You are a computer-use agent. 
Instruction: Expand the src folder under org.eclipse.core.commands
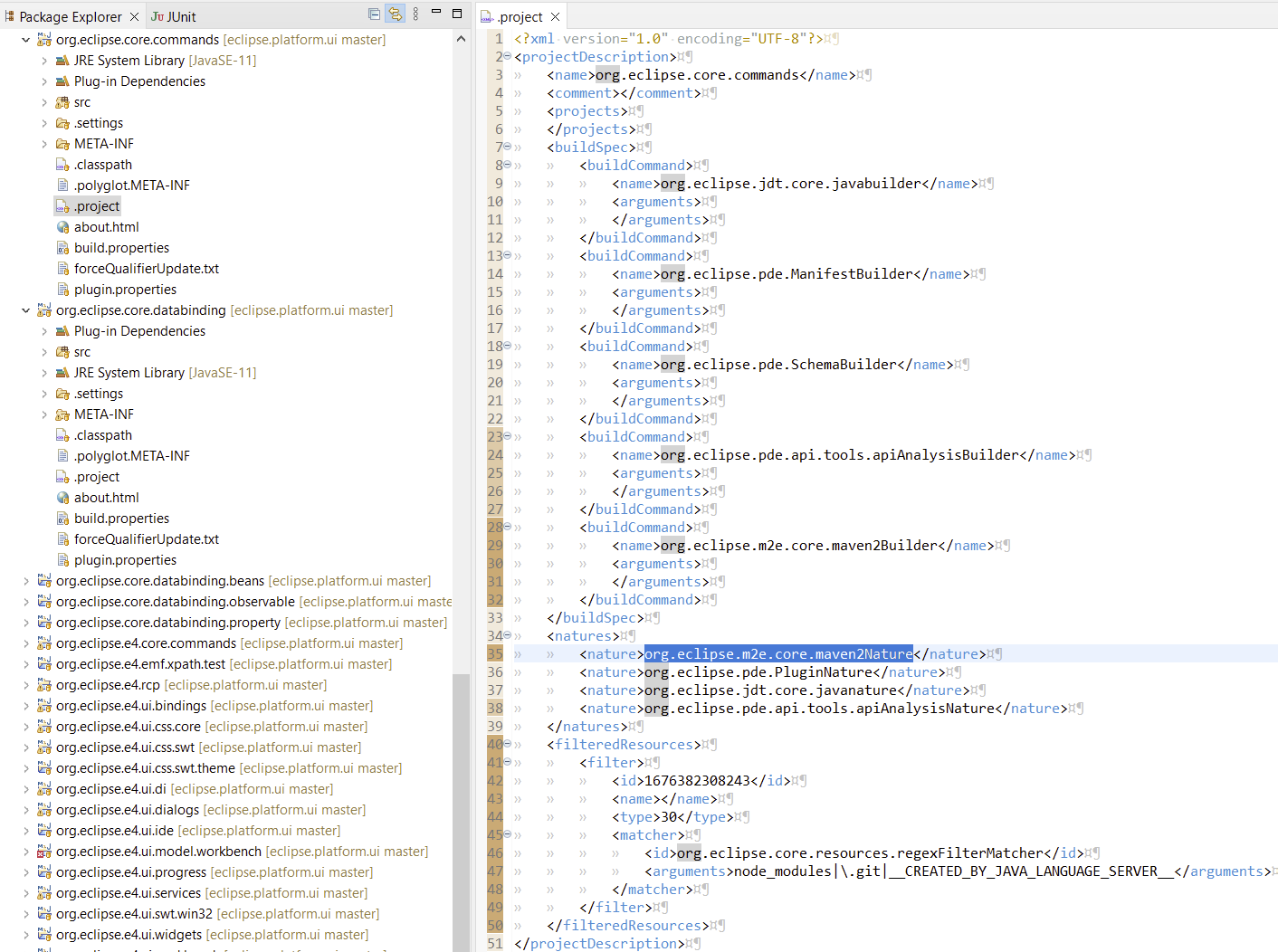(x=43, y=101)
